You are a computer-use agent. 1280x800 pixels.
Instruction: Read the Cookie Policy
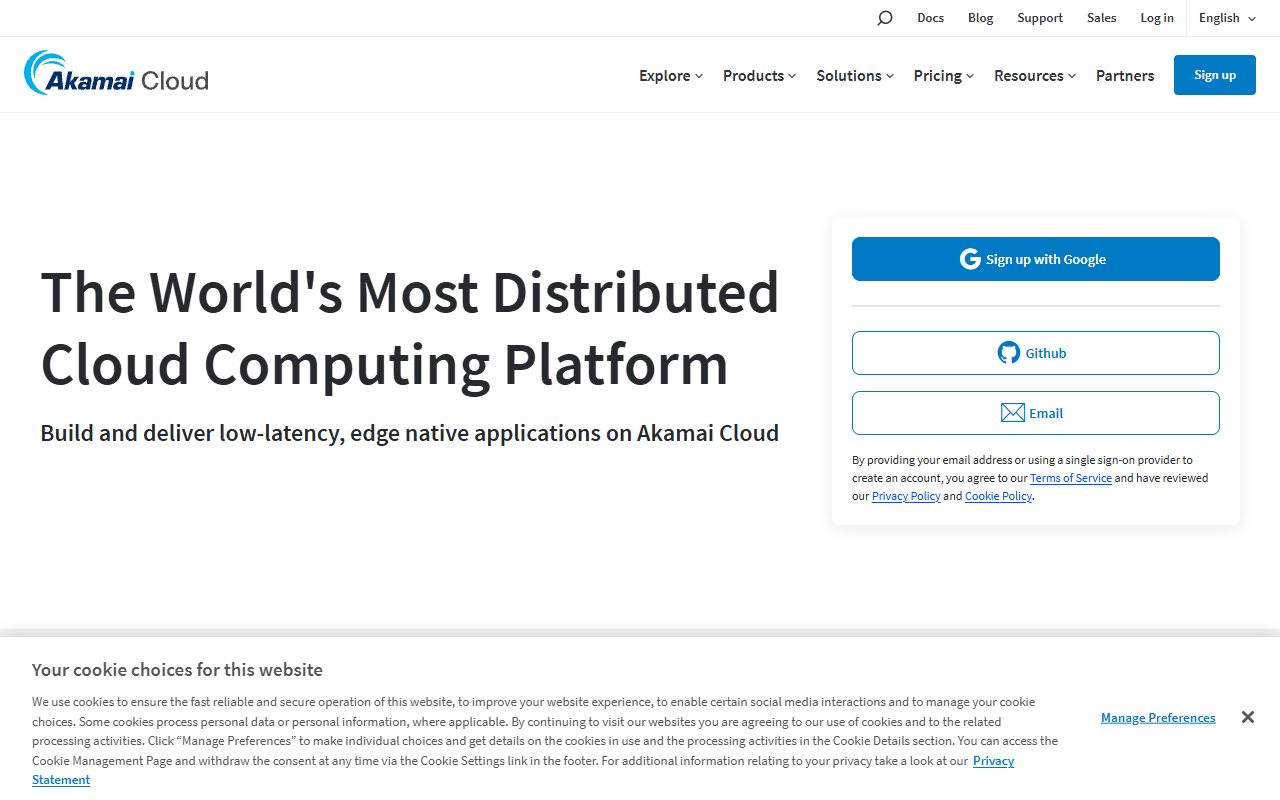[997, 496]
